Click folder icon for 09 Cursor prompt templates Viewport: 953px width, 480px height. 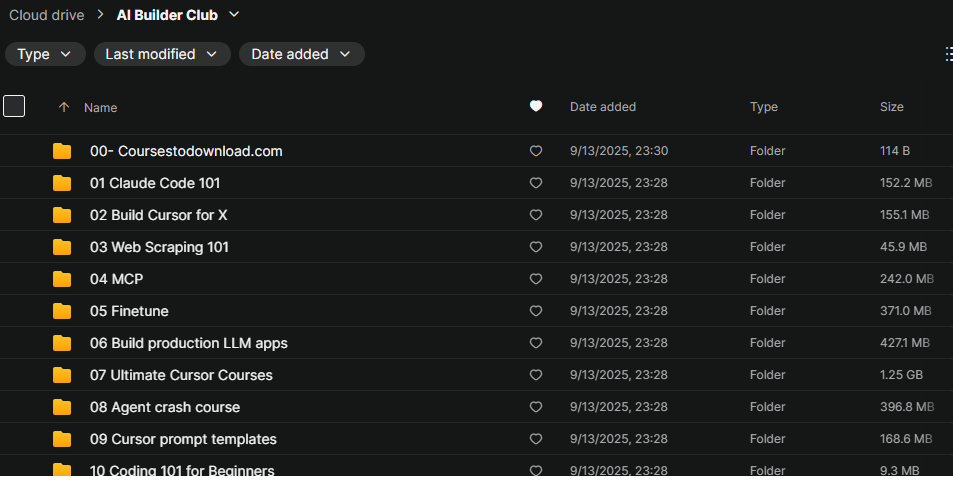tap(62, 439)
